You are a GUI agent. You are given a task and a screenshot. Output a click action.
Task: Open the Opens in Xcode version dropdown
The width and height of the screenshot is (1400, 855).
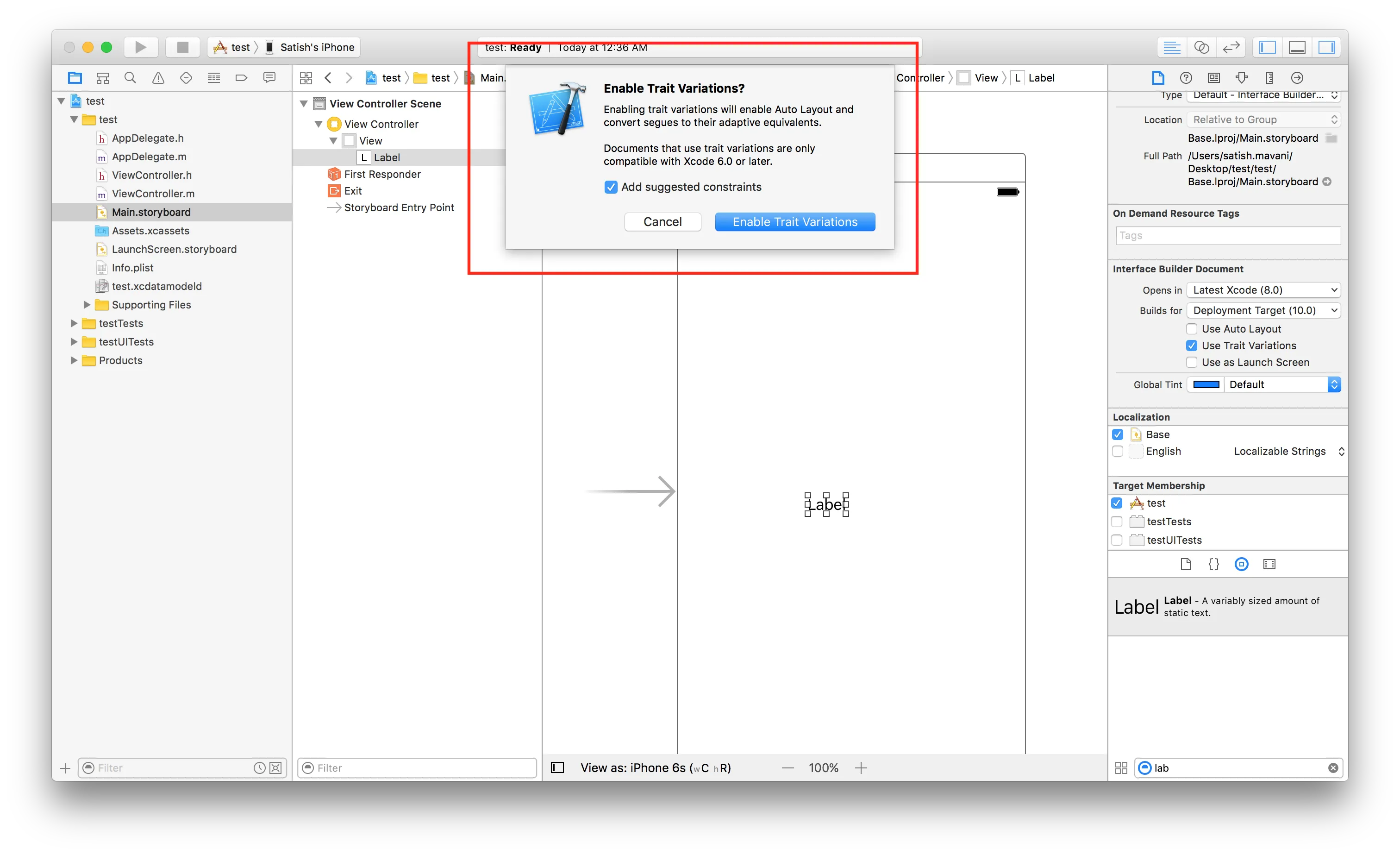tap(1263, 290)
